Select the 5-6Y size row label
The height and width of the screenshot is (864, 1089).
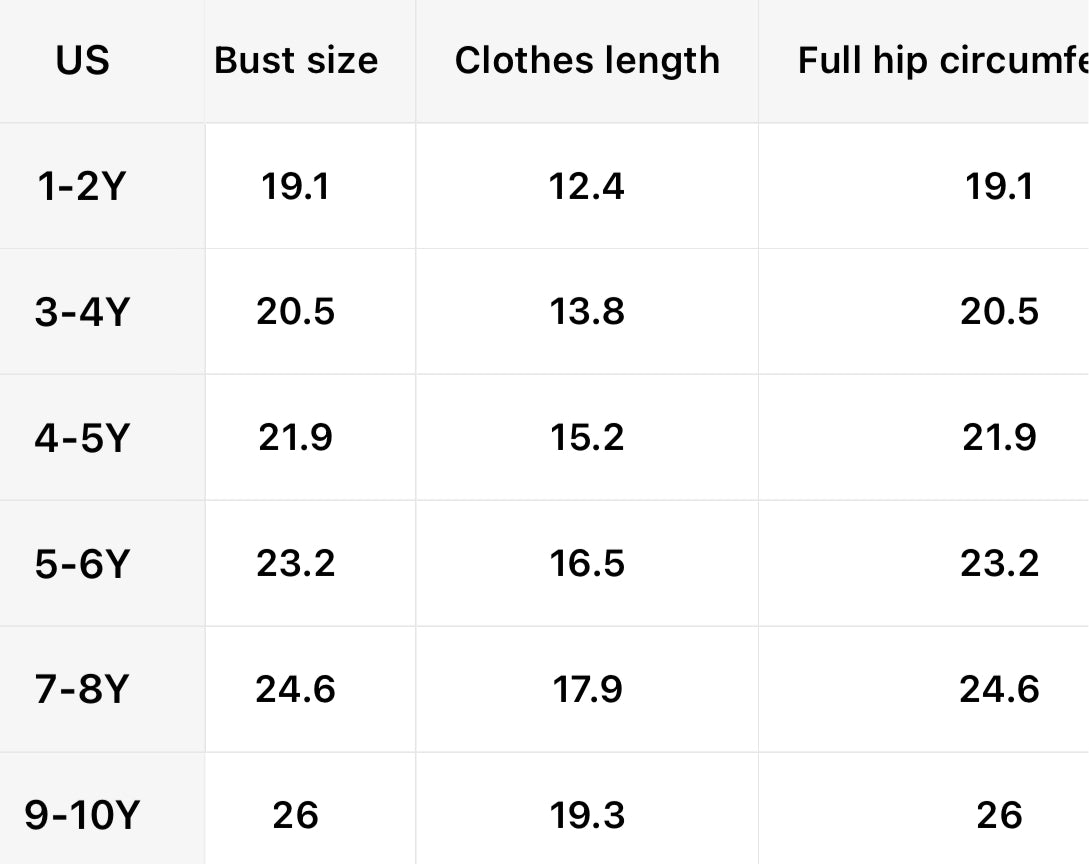click(x=82, y=565)
